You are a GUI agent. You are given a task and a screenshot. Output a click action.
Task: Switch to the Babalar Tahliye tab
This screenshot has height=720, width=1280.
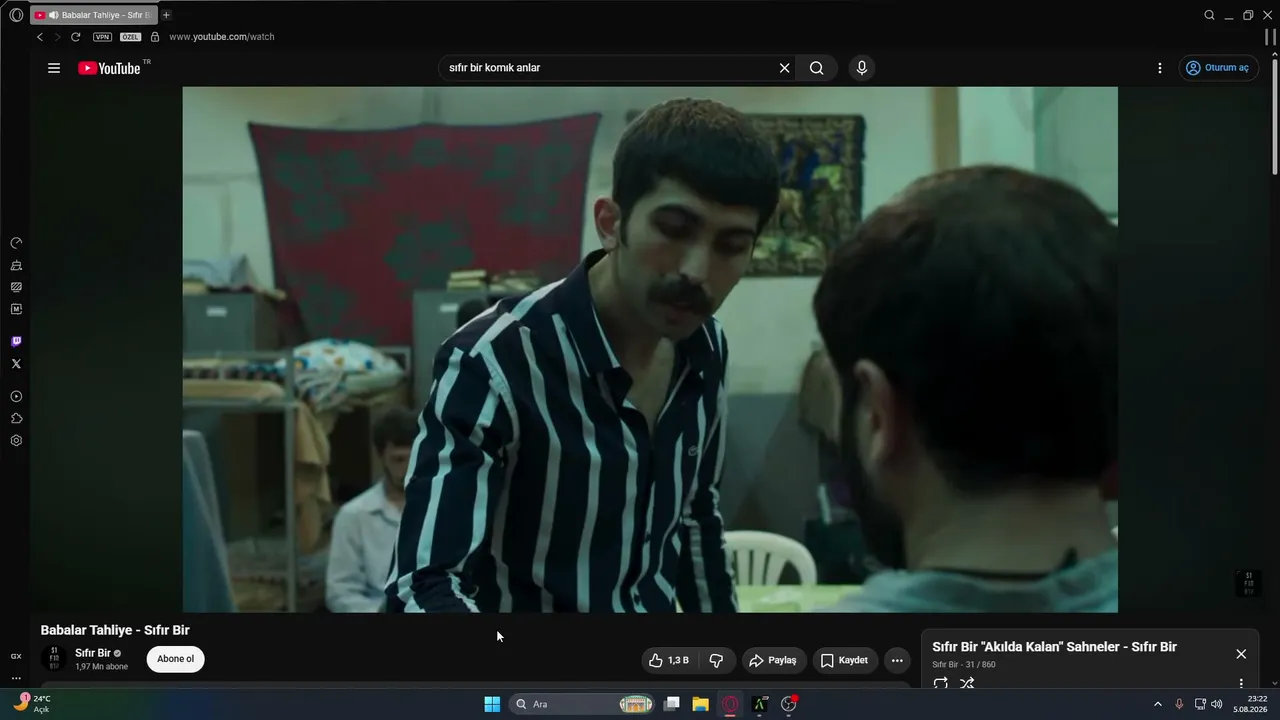click(x=94, y=15)
